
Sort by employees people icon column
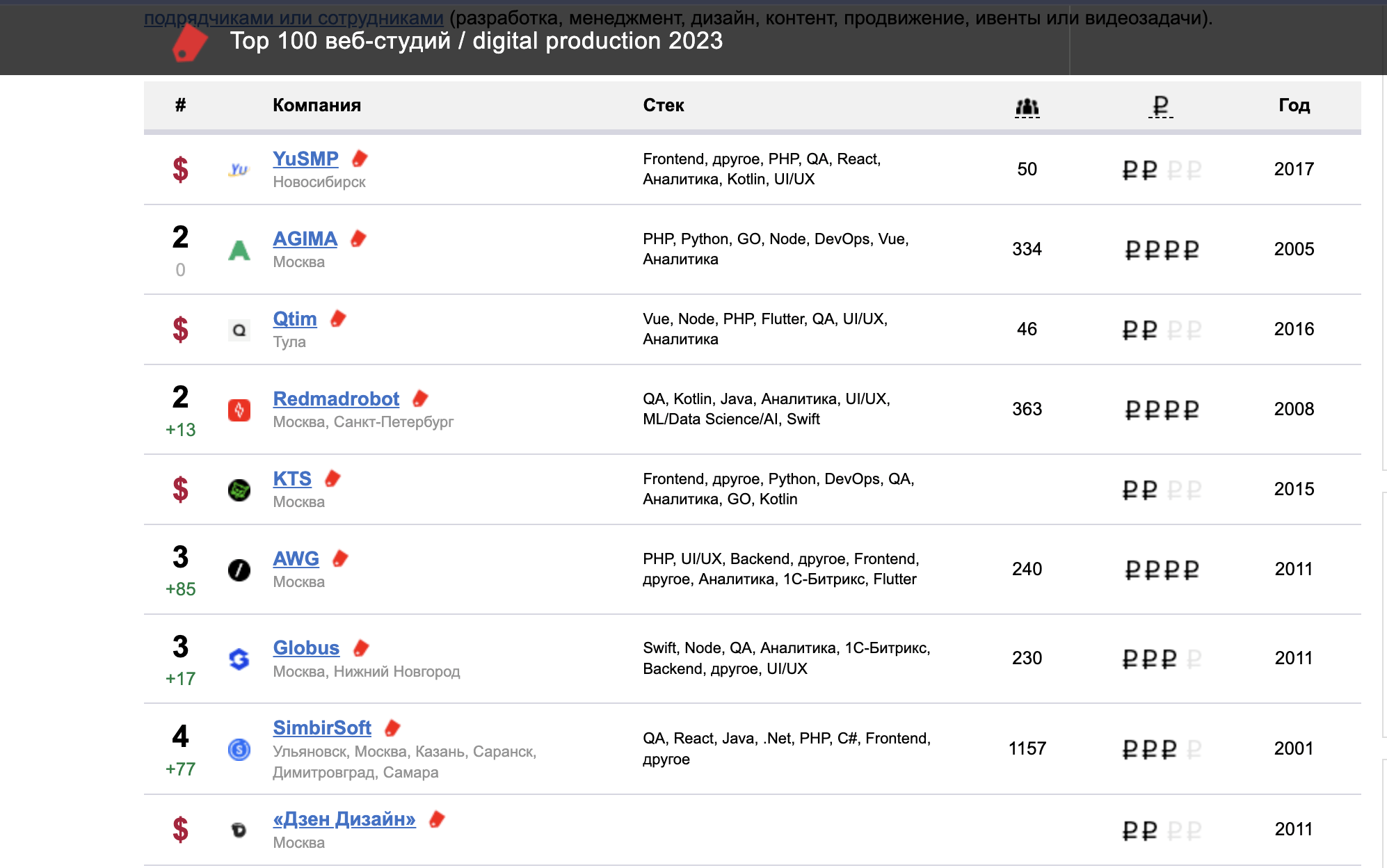1027,106
